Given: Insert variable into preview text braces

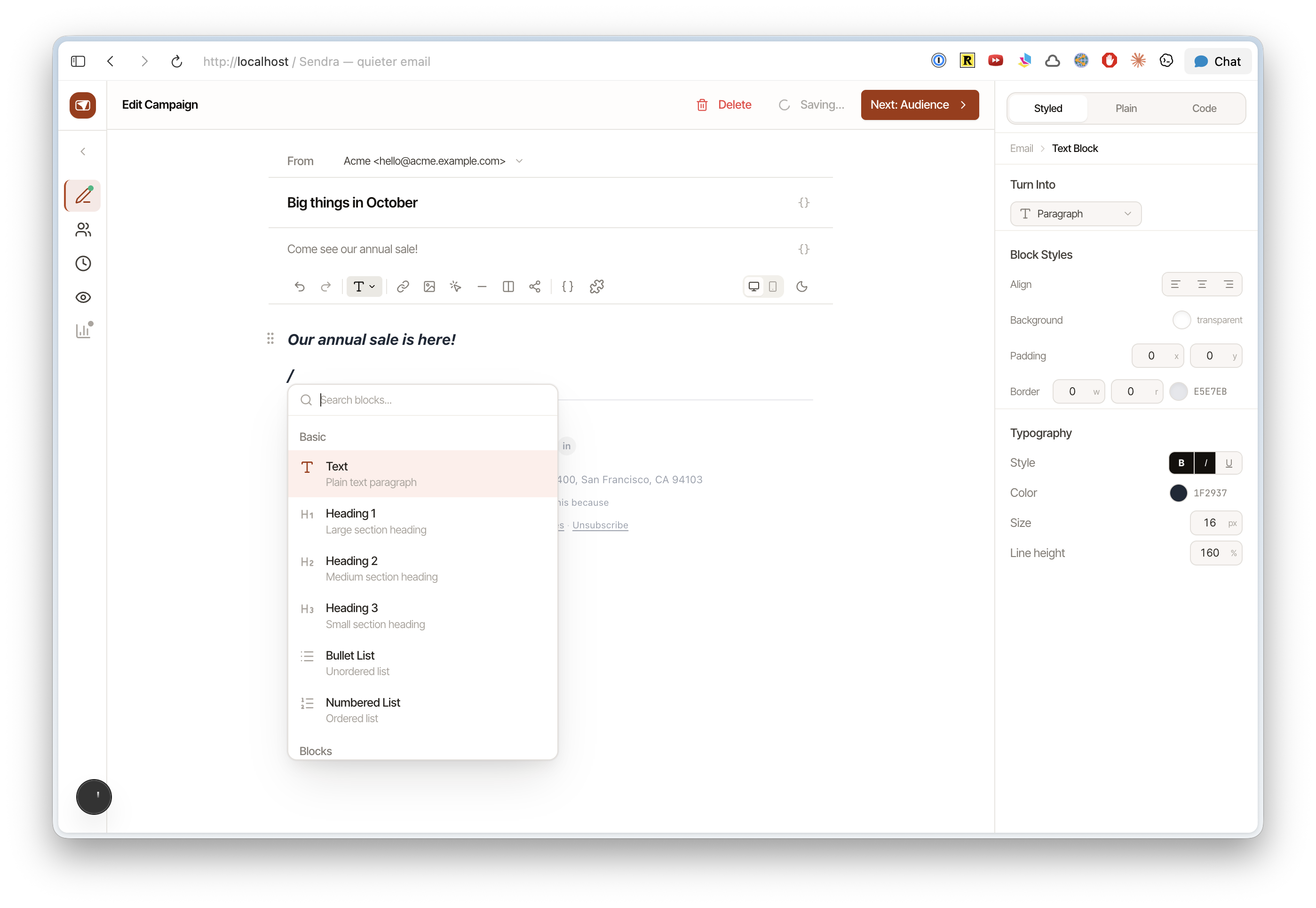Looking at the screenshot, I should (x=804, y=249).
